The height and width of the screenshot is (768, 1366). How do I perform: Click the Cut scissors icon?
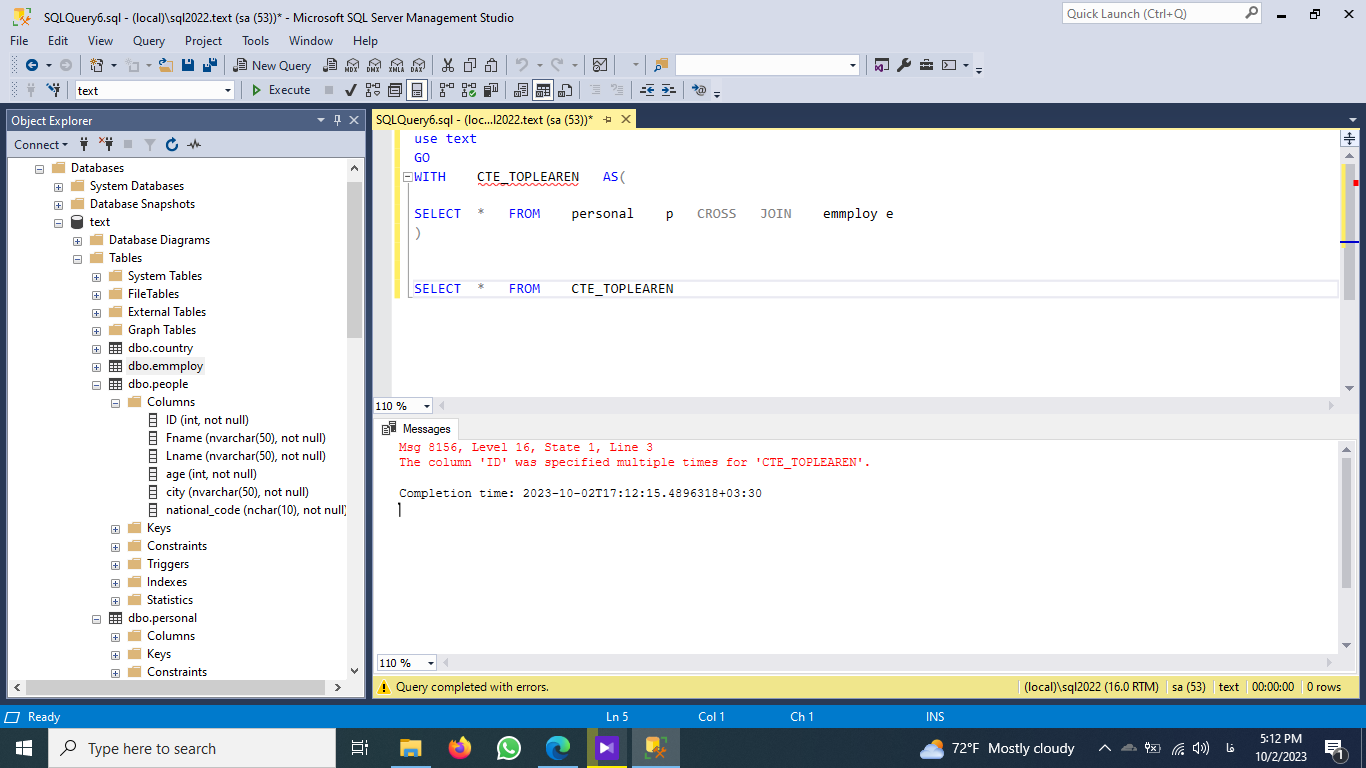[447, 65]
